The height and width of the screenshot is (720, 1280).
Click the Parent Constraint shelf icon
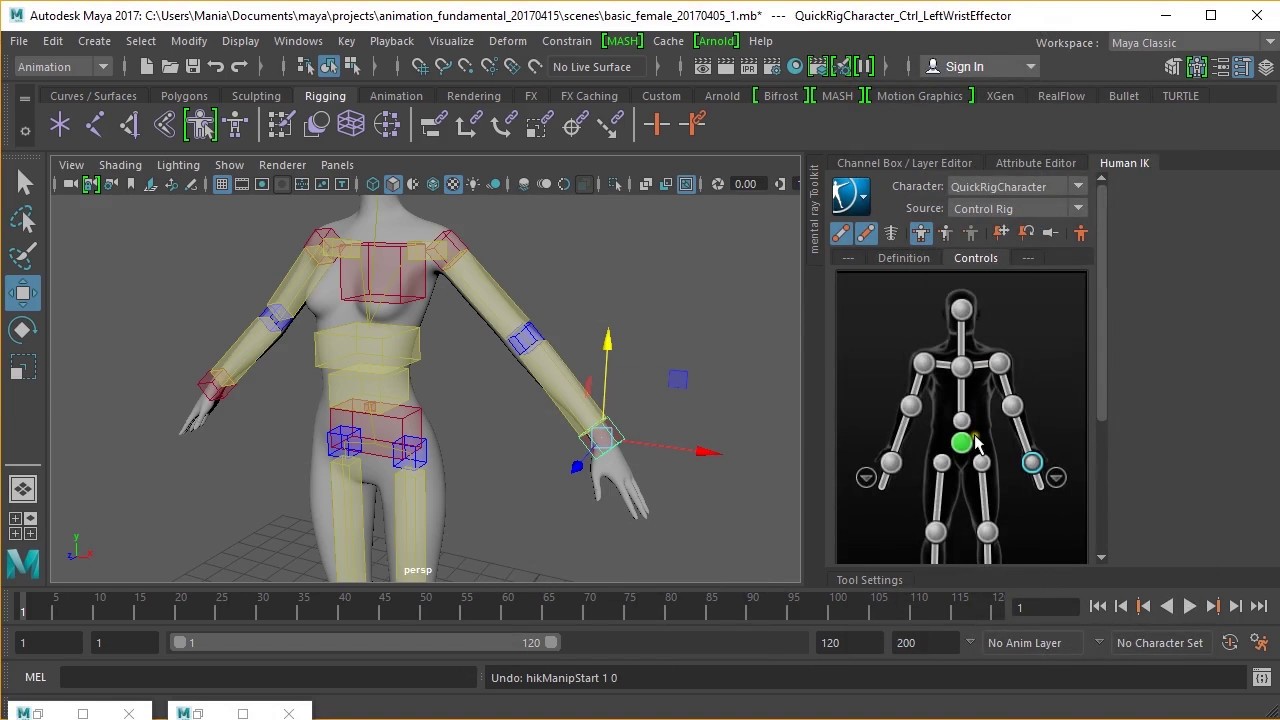pos(433,125)
